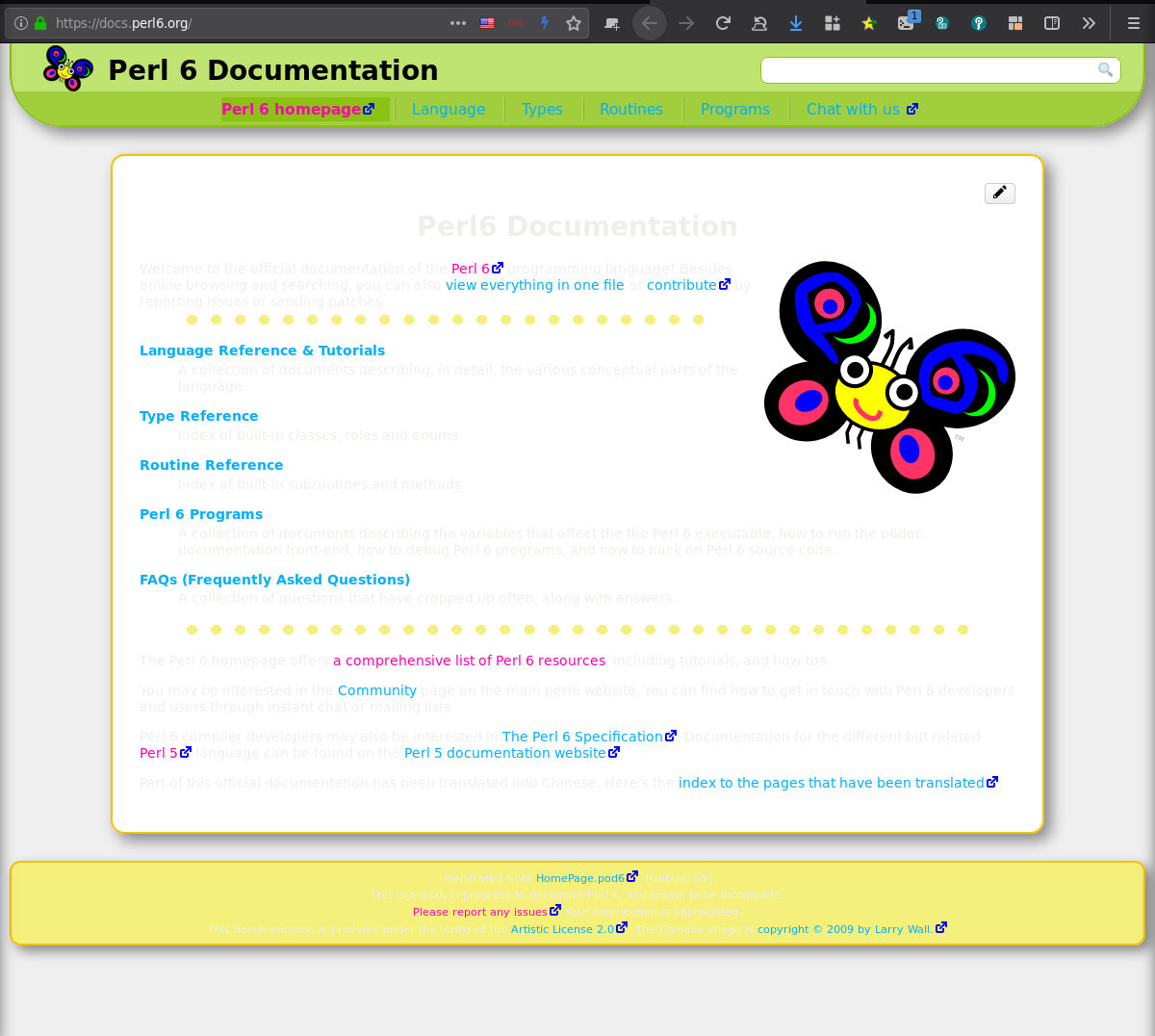Click the teal padlock extension icon
Viewport: 1155px width, 1036px height.
[x=942, y=23]
